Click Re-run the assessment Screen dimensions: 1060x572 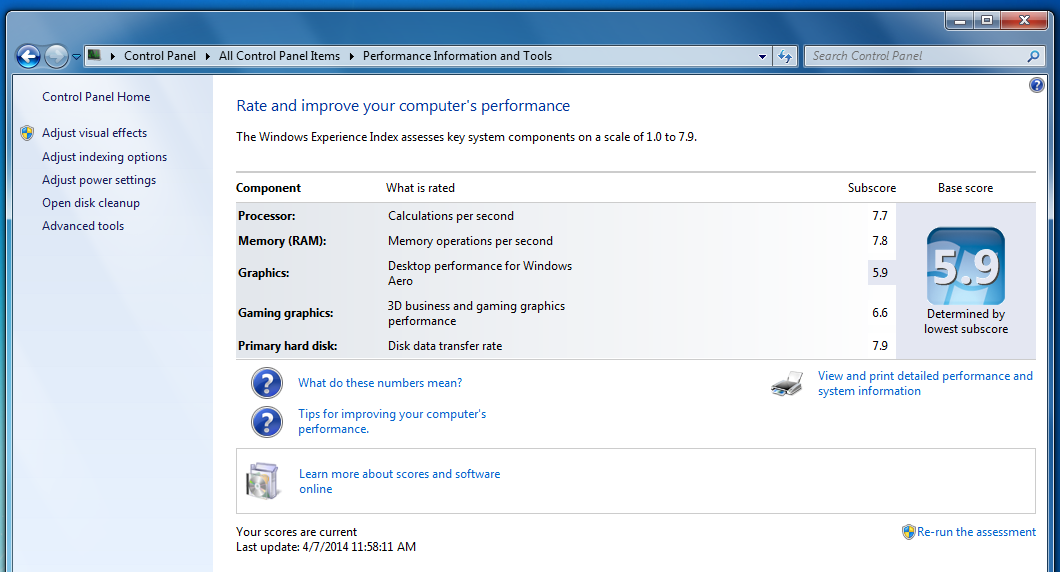click(x=976, y=532)
